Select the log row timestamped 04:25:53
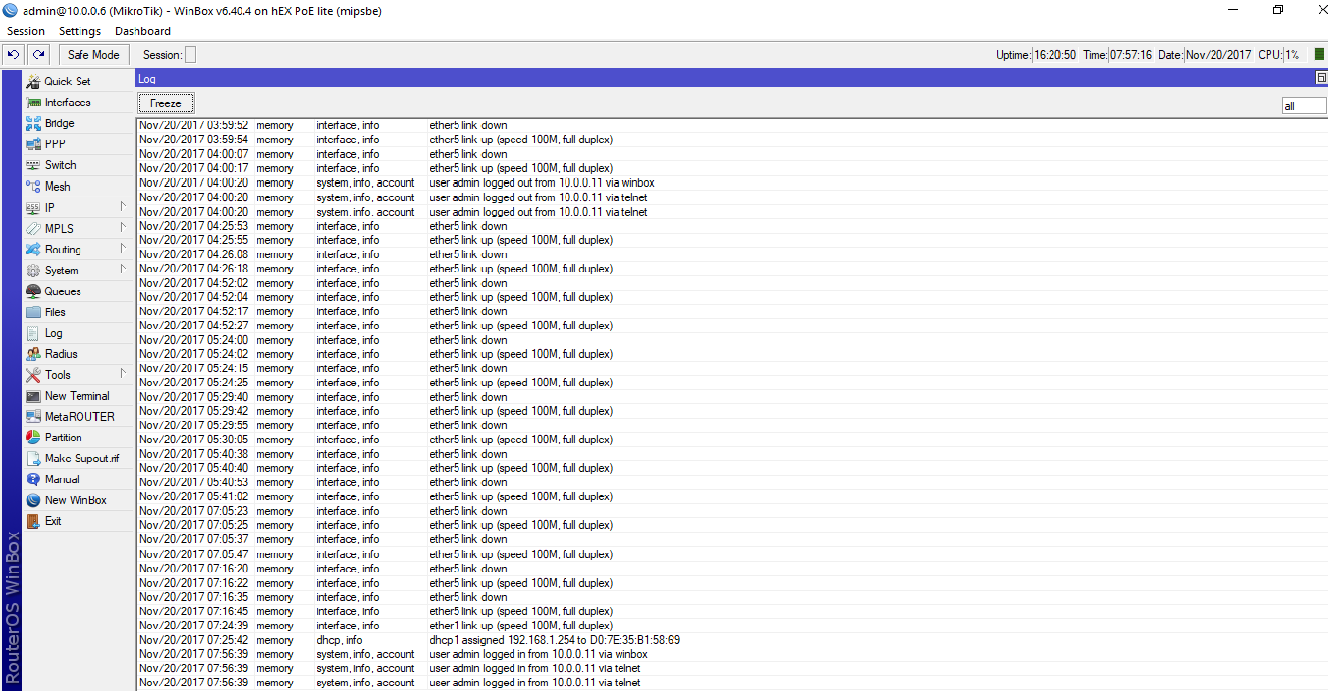Image resolution: width=1328 pixels, height=691 pixels. [x=731, y=226]
